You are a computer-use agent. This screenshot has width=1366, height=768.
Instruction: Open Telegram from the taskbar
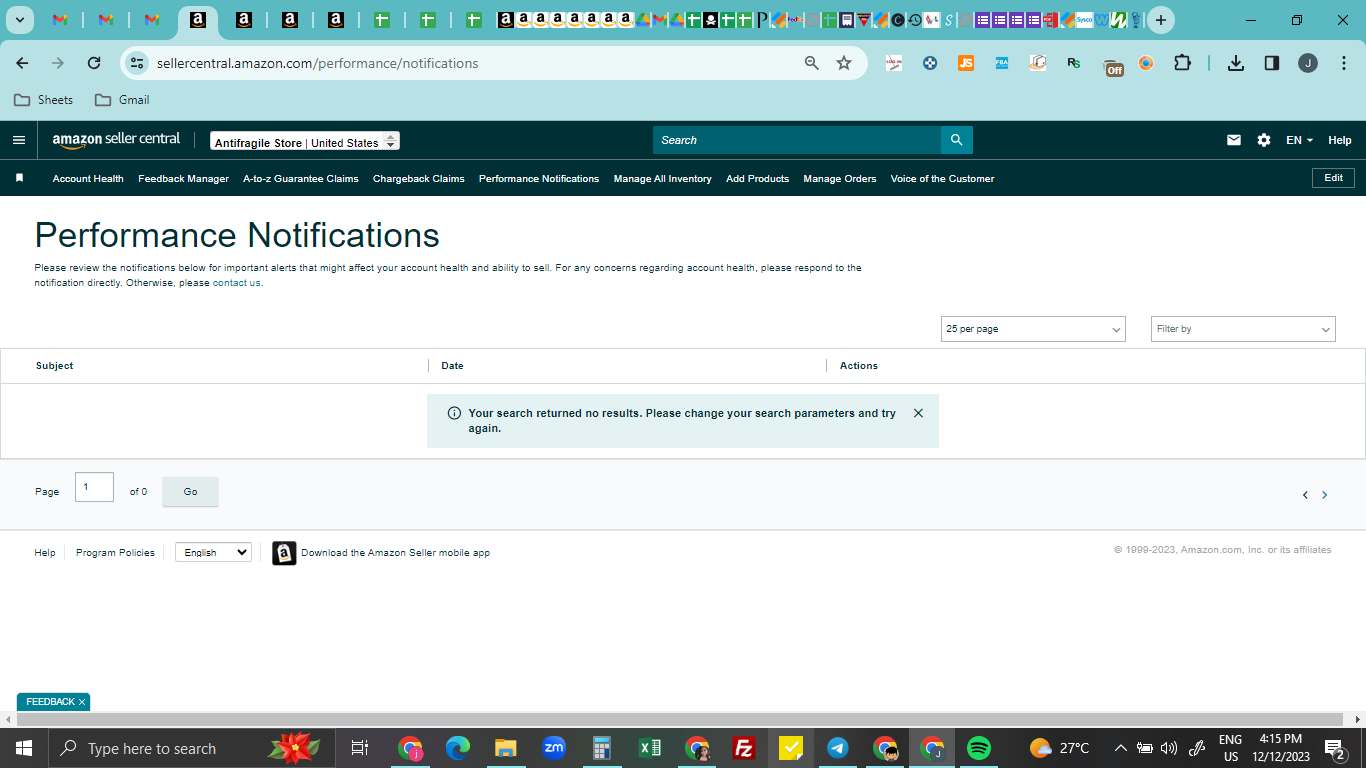coord(838,748)
